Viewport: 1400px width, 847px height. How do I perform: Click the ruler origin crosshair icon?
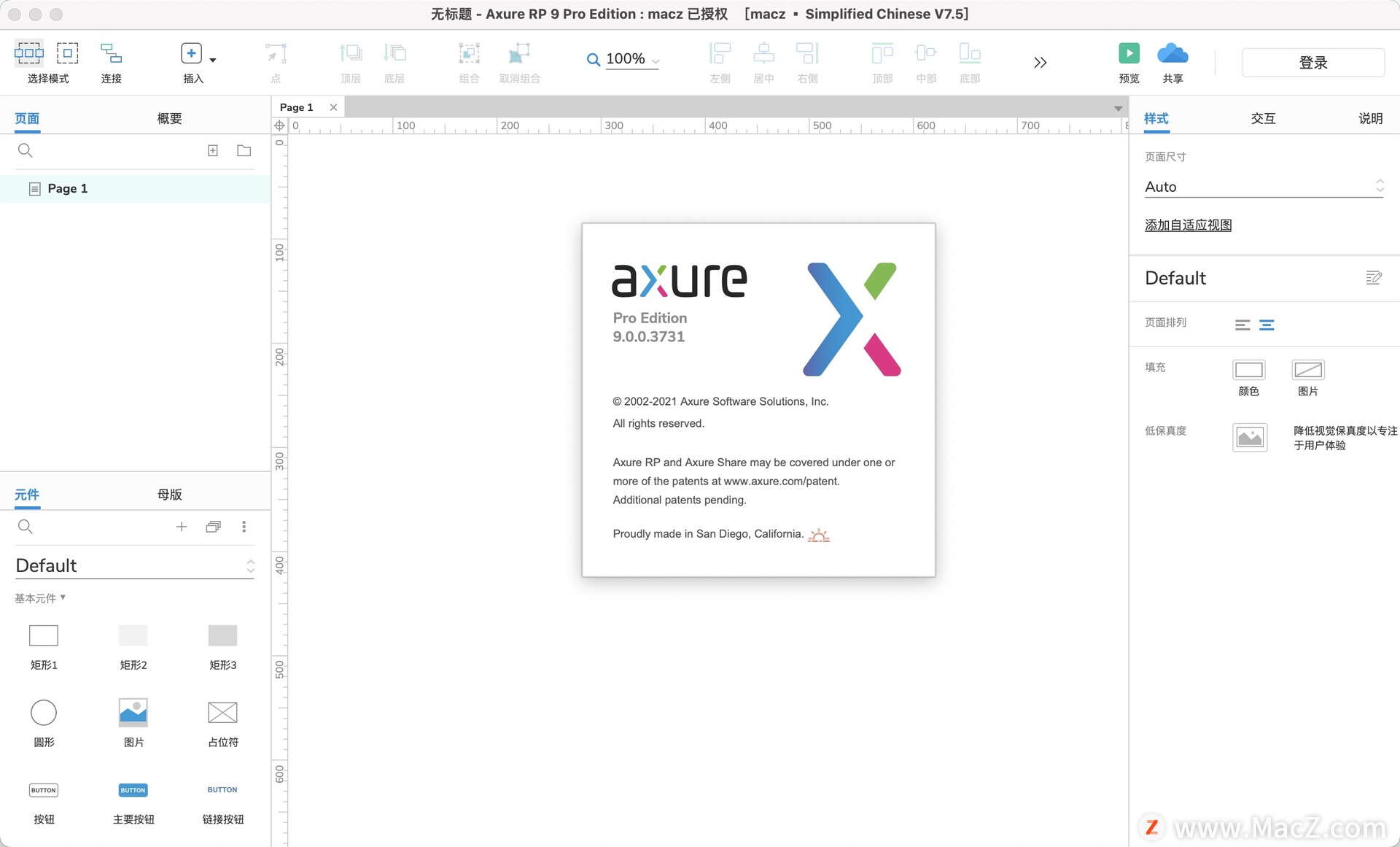coord(279,125)
